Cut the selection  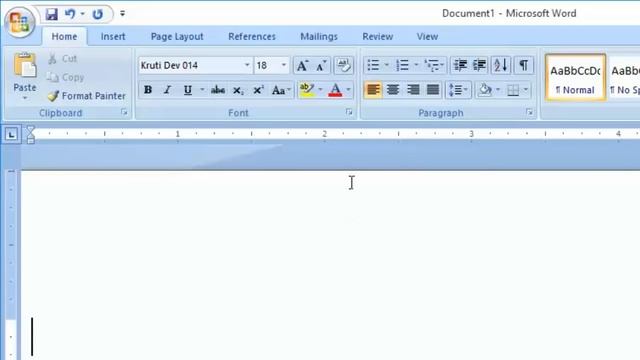[62, 59]
